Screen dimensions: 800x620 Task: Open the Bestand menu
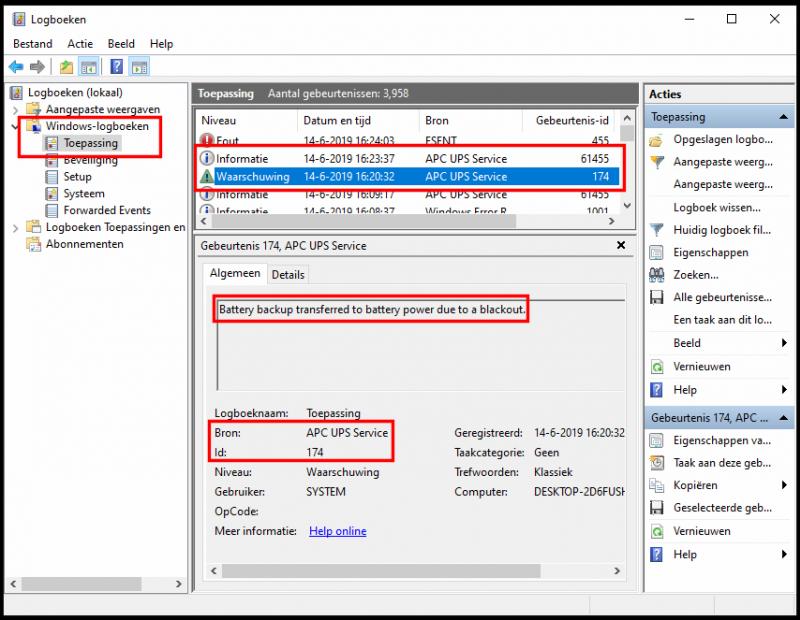33,44
